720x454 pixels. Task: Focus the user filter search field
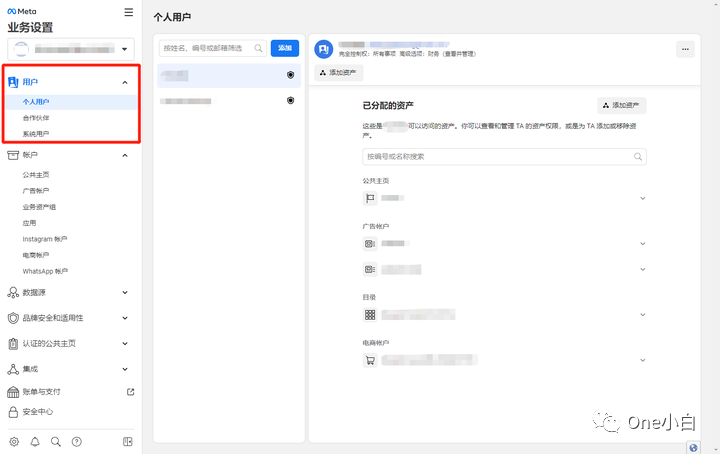point(213,48)
